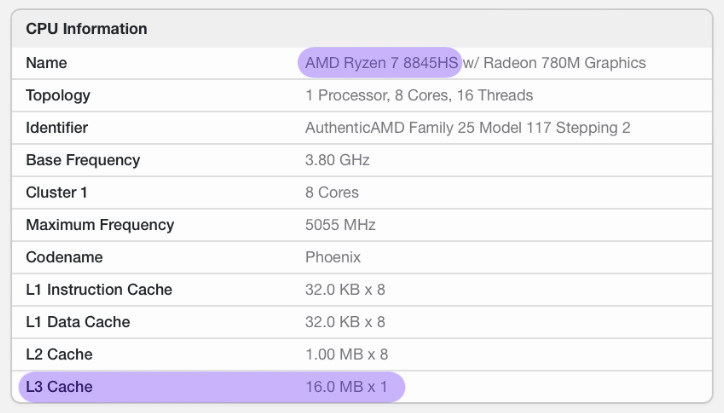
Task: Click the AuthenticAMD Family 25 identifier value
Action: [467, 128]
